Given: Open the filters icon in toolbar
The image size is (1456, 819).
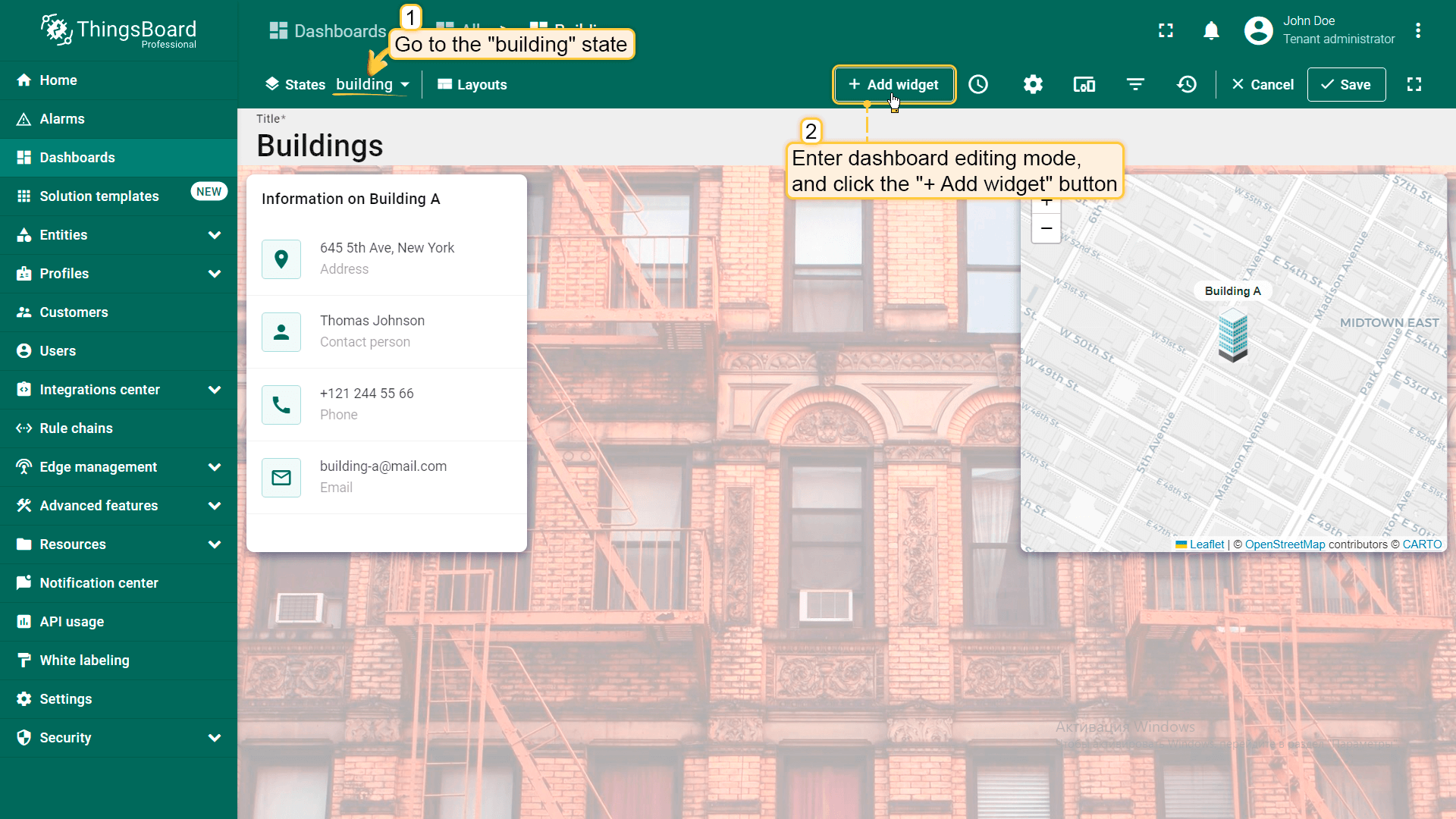Looking at the screenshot, I should click(1135, 84).
